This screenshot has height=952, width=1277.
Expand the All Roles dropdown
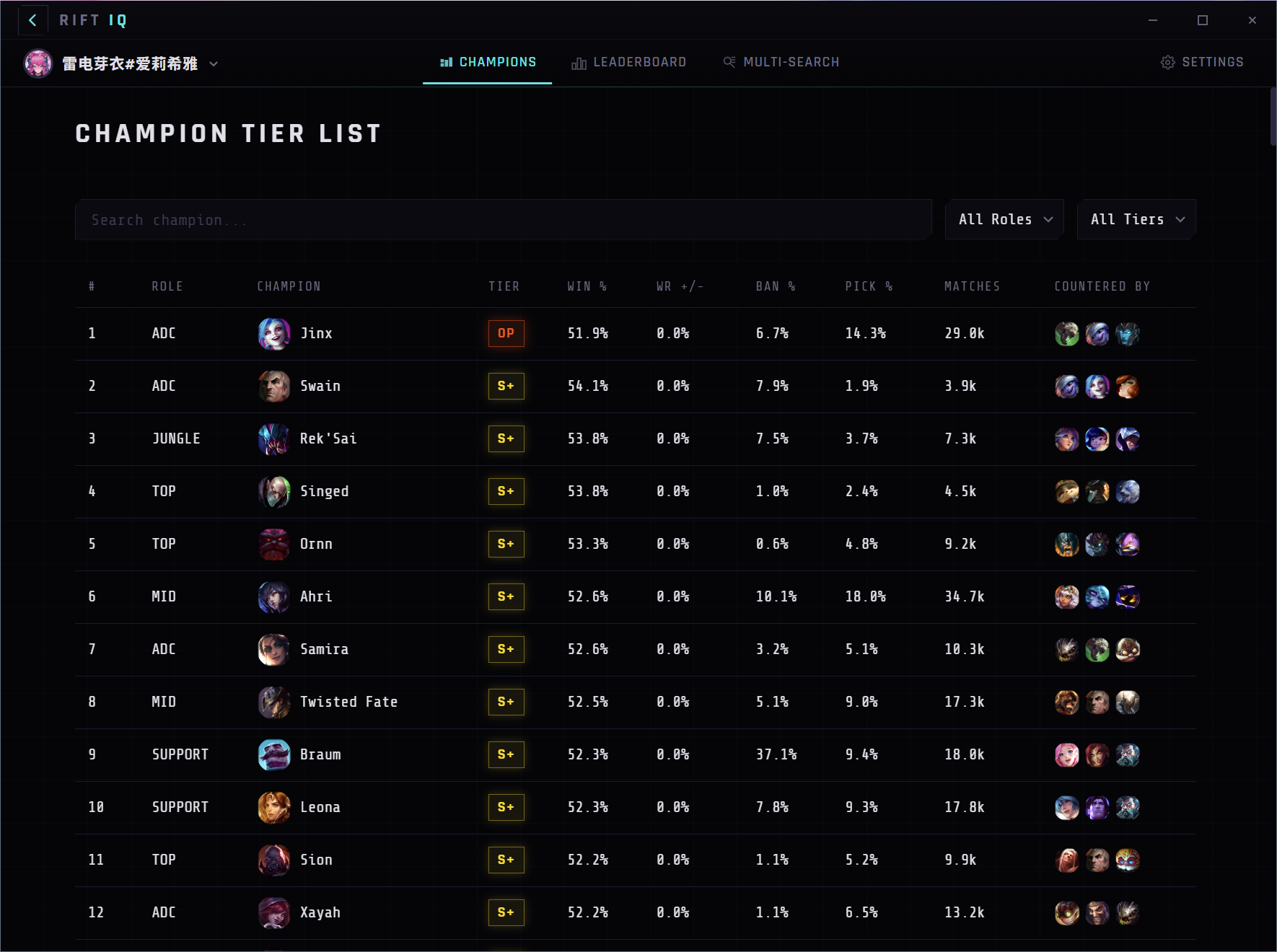pos(1004,219)
